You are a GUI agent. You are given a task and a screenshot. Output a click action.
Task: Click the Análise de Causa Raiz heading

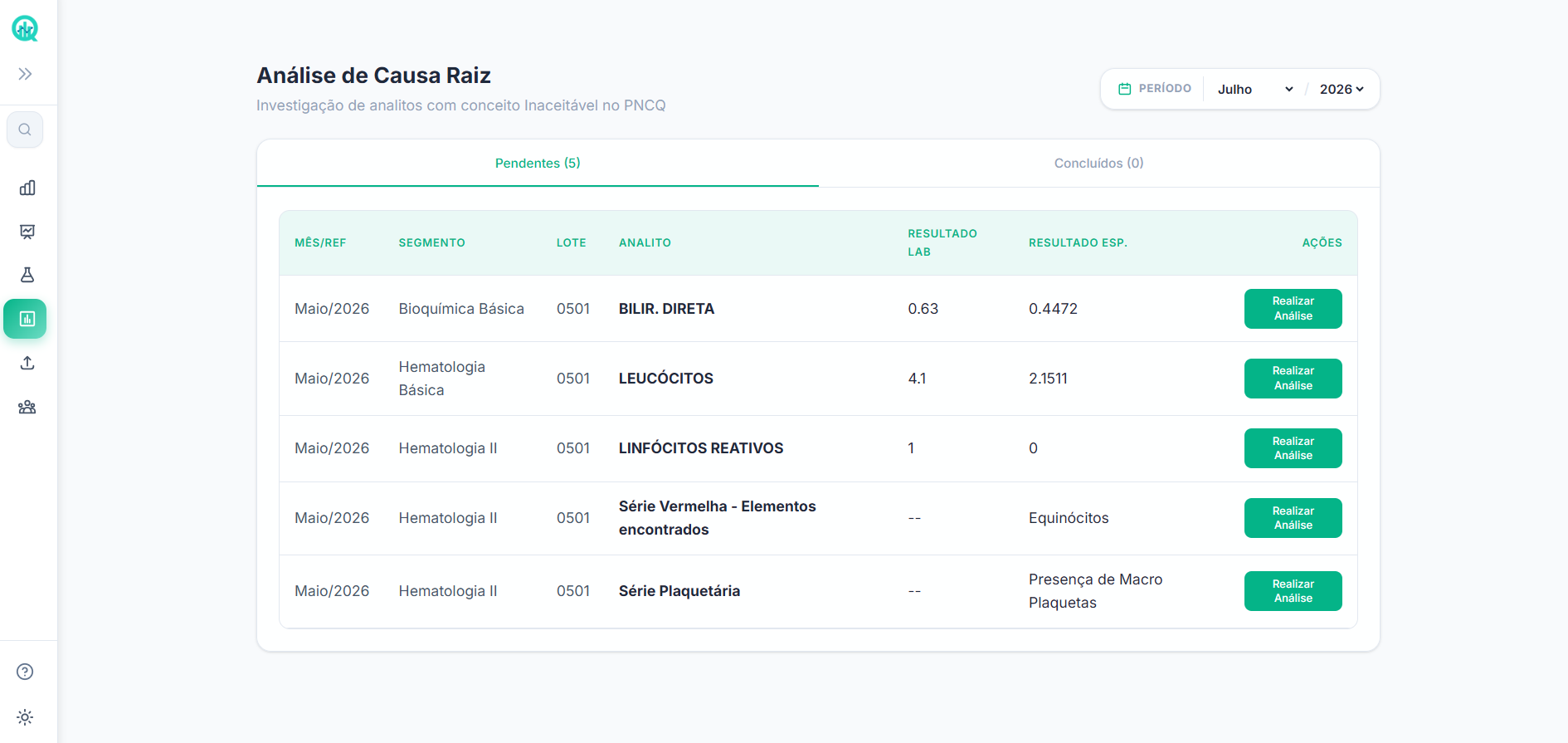point(373,76)
